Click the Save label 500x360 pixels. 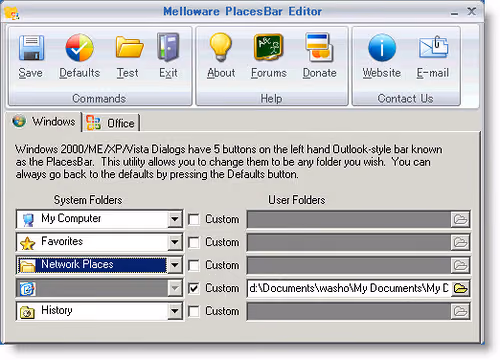pos(31,73)
